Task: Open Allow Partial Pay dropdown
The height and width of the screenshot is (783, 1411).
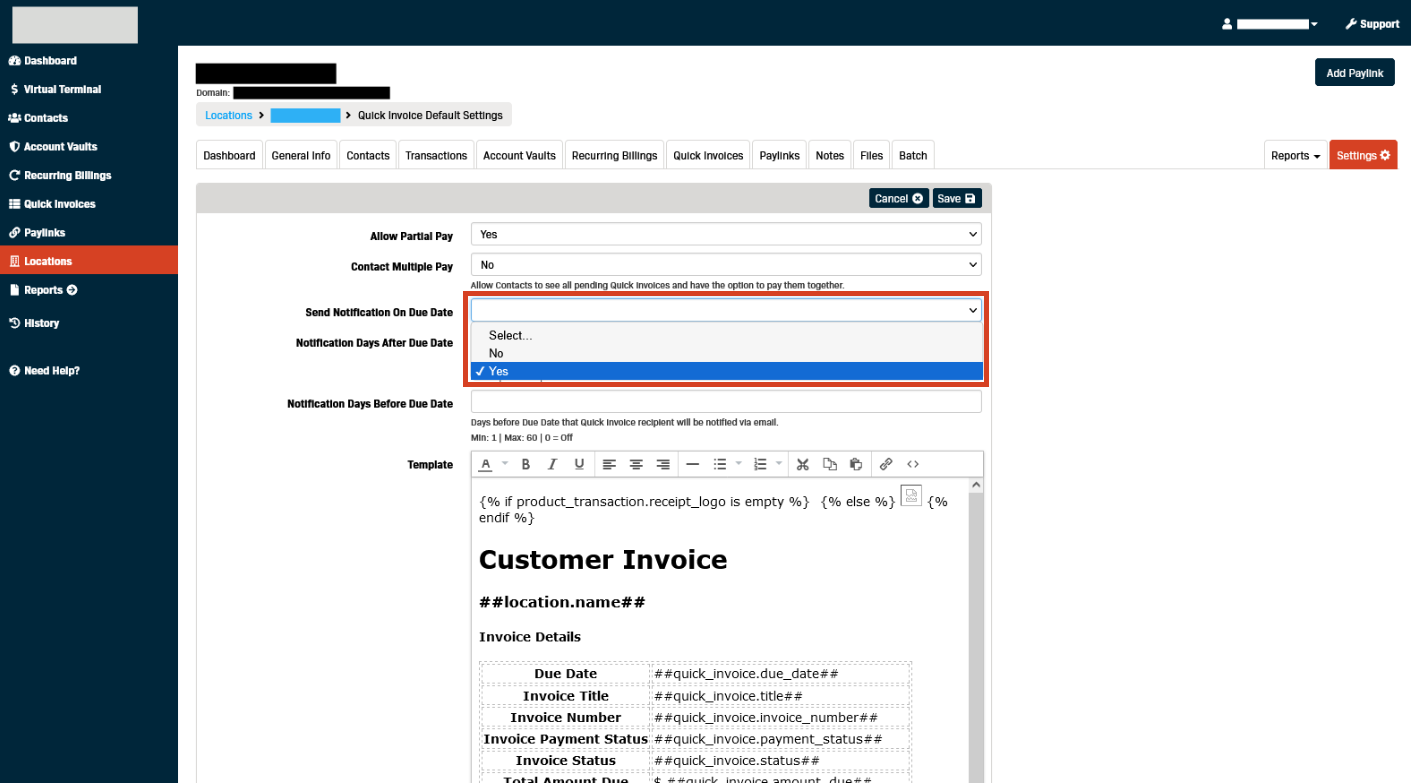Action: click(726, 234)
